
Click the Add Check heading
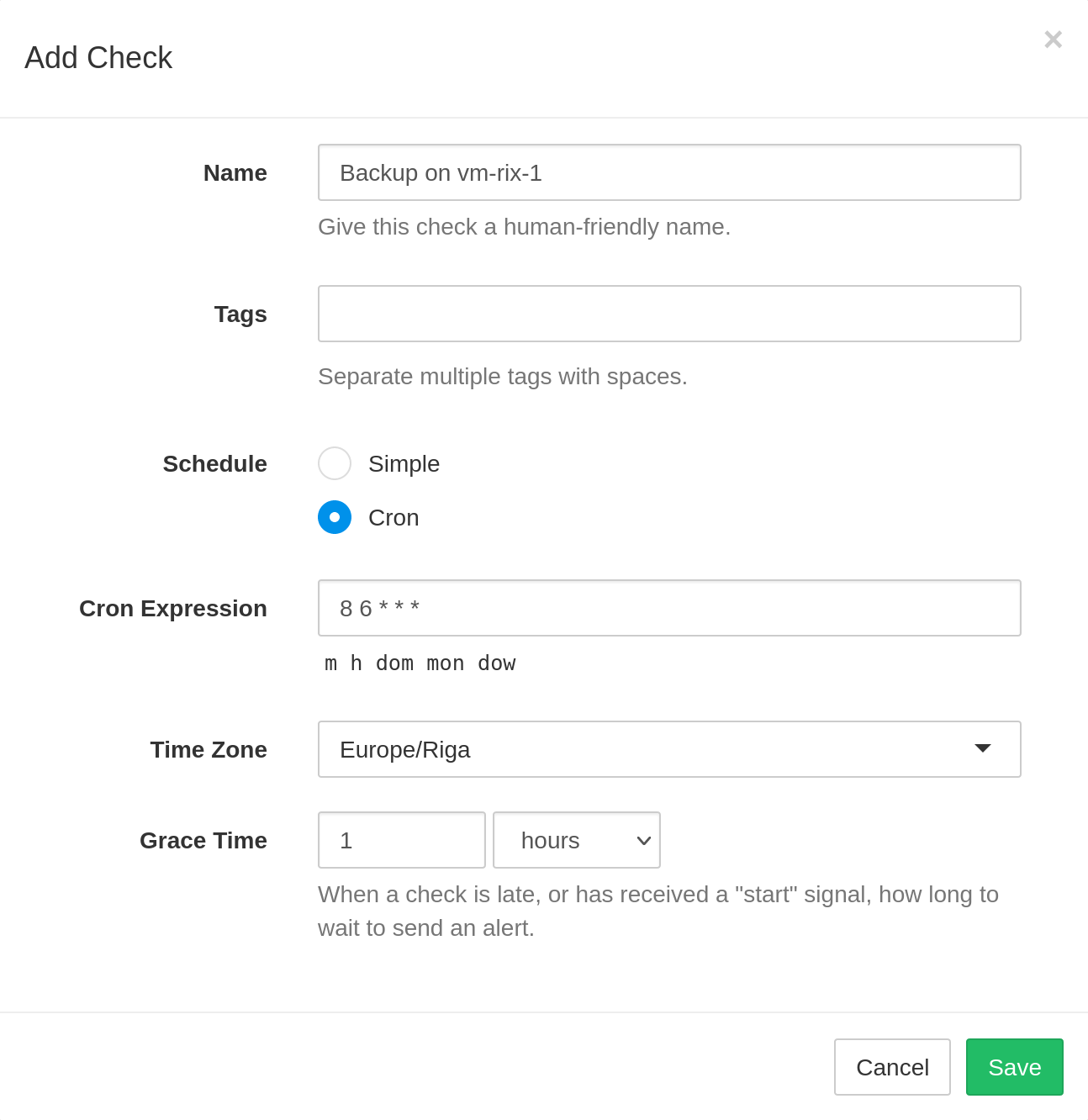coord(98,57)
